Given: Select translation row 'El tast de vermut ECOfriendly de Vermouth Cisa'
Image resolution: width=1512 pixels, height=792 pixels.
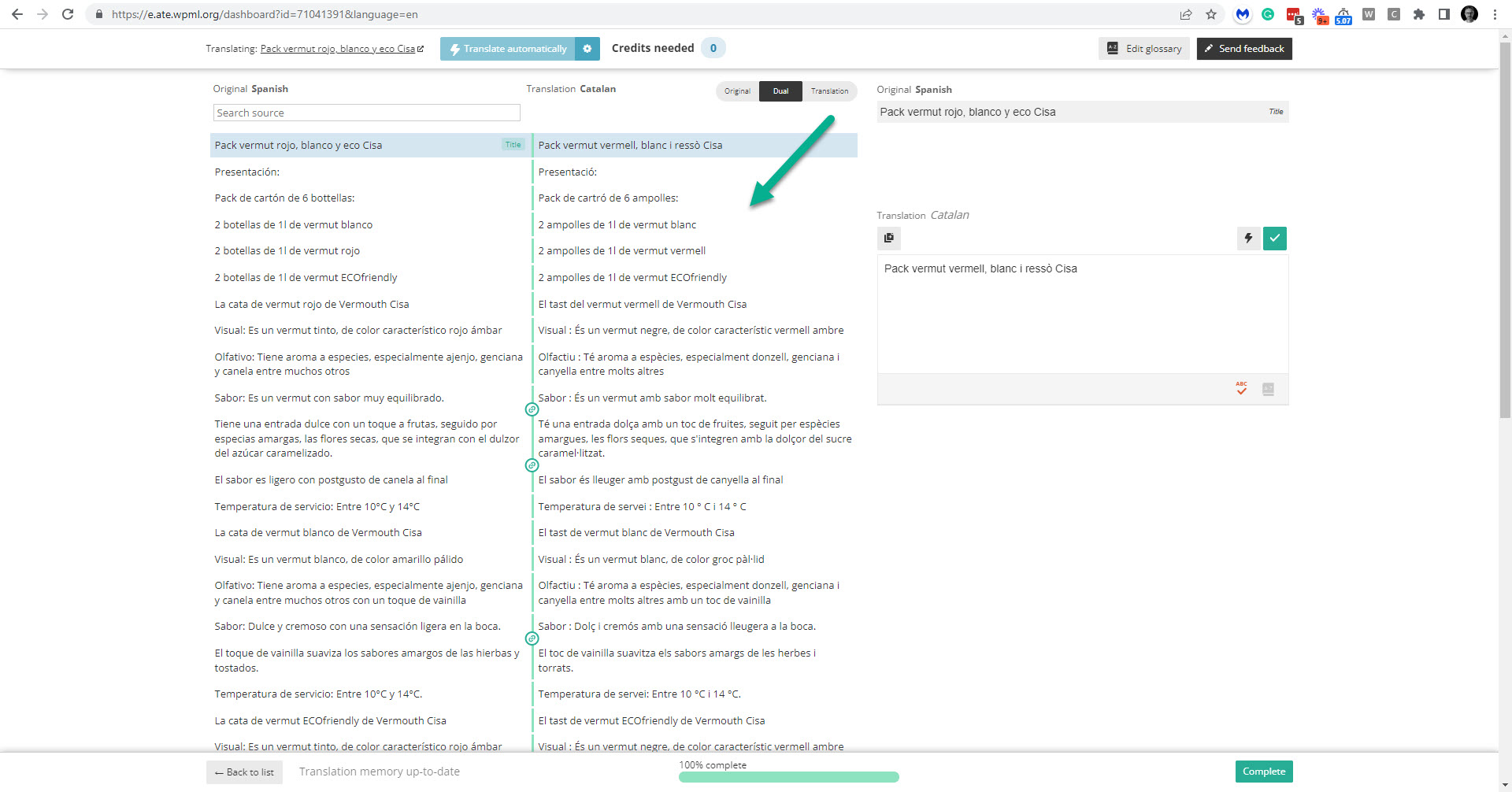Looking at the screenshot, I should coord(695,720).
